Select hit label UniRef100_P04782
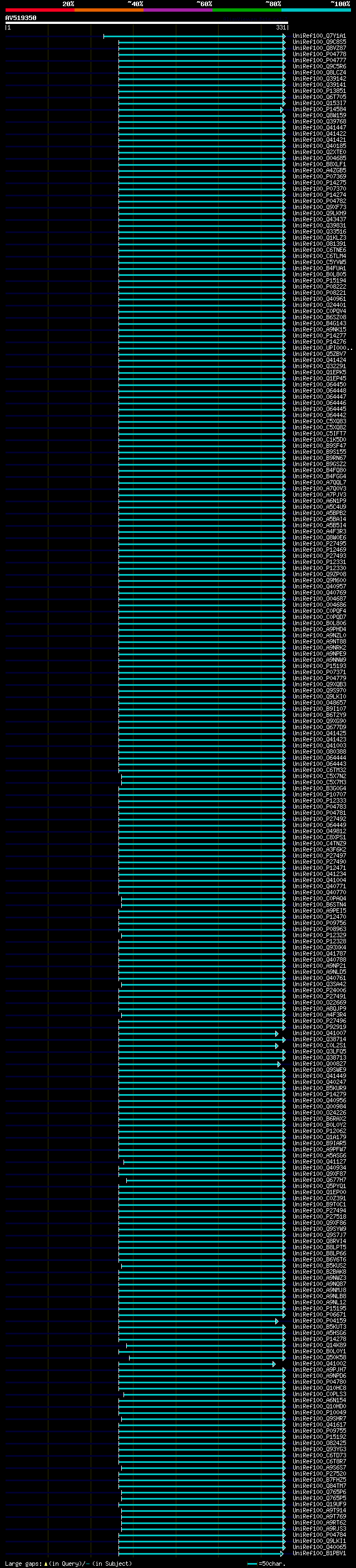The image size is (356, 1568). coord(319,201)
